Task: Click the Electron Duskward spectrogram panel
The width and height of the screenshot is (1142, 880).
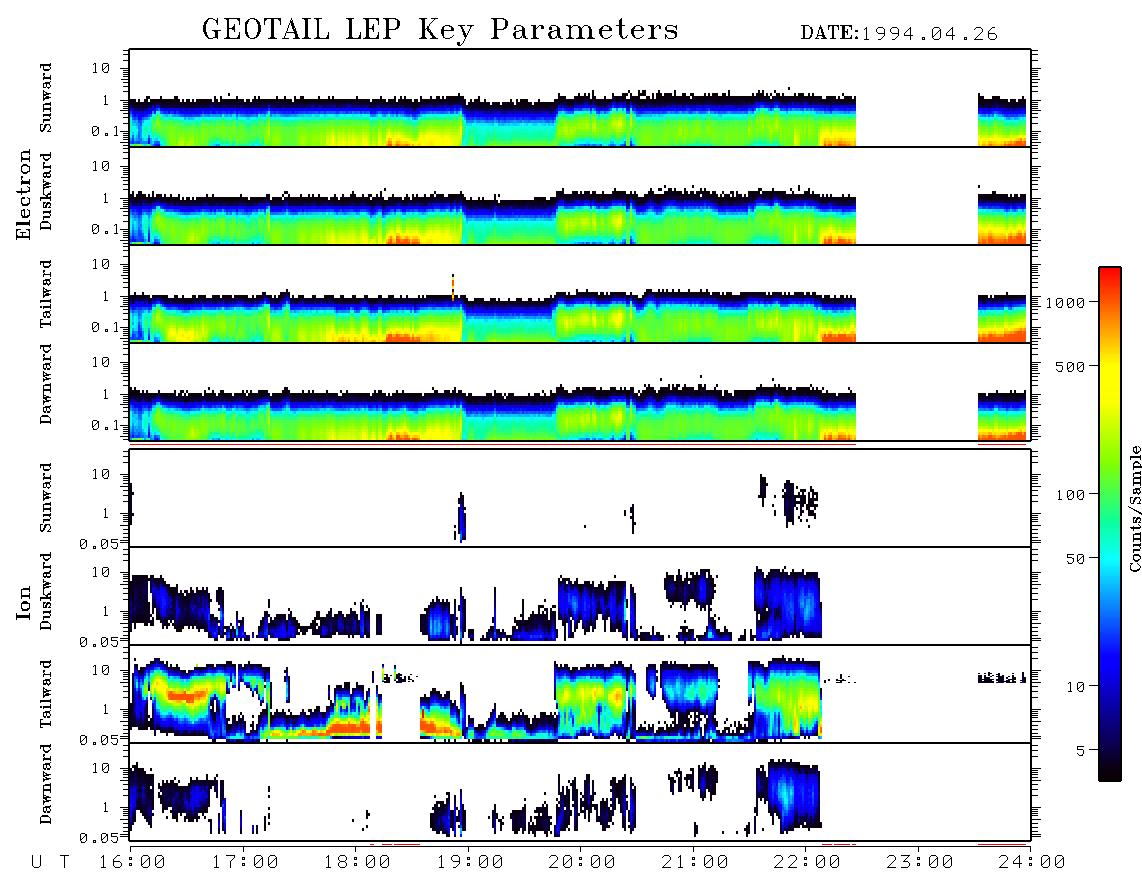Action: click(x=580, y=196)
